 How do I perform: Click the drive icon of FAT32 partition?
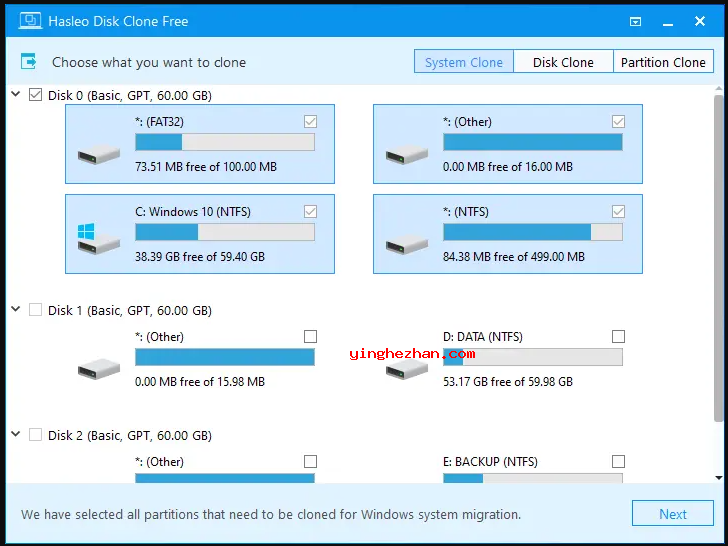98,155
